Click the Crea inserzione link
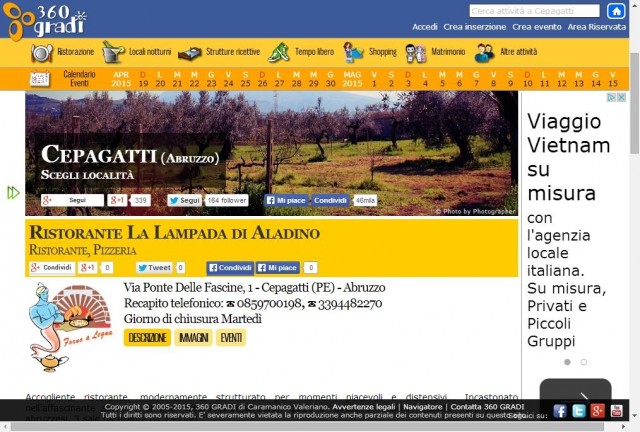Viewport: 640px width, 432px height. 475,27
